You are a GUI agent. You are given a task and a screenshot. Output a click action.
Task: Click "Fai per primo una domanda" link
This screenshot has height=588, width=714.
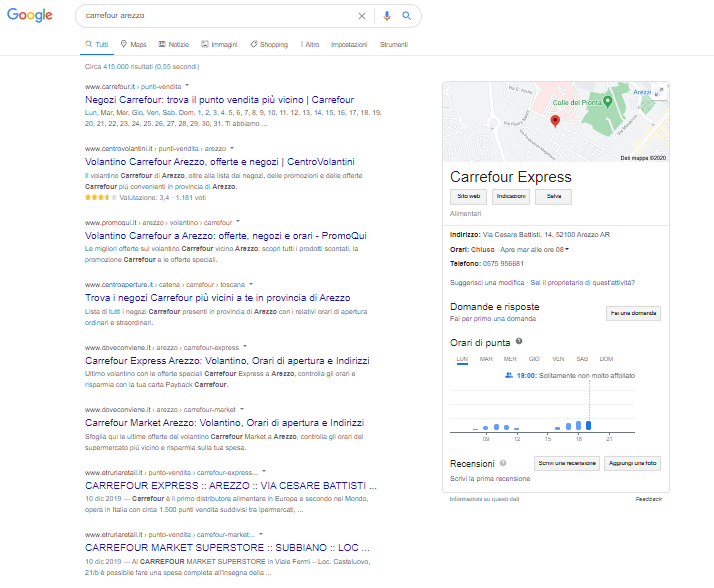[x=493, y=319]
